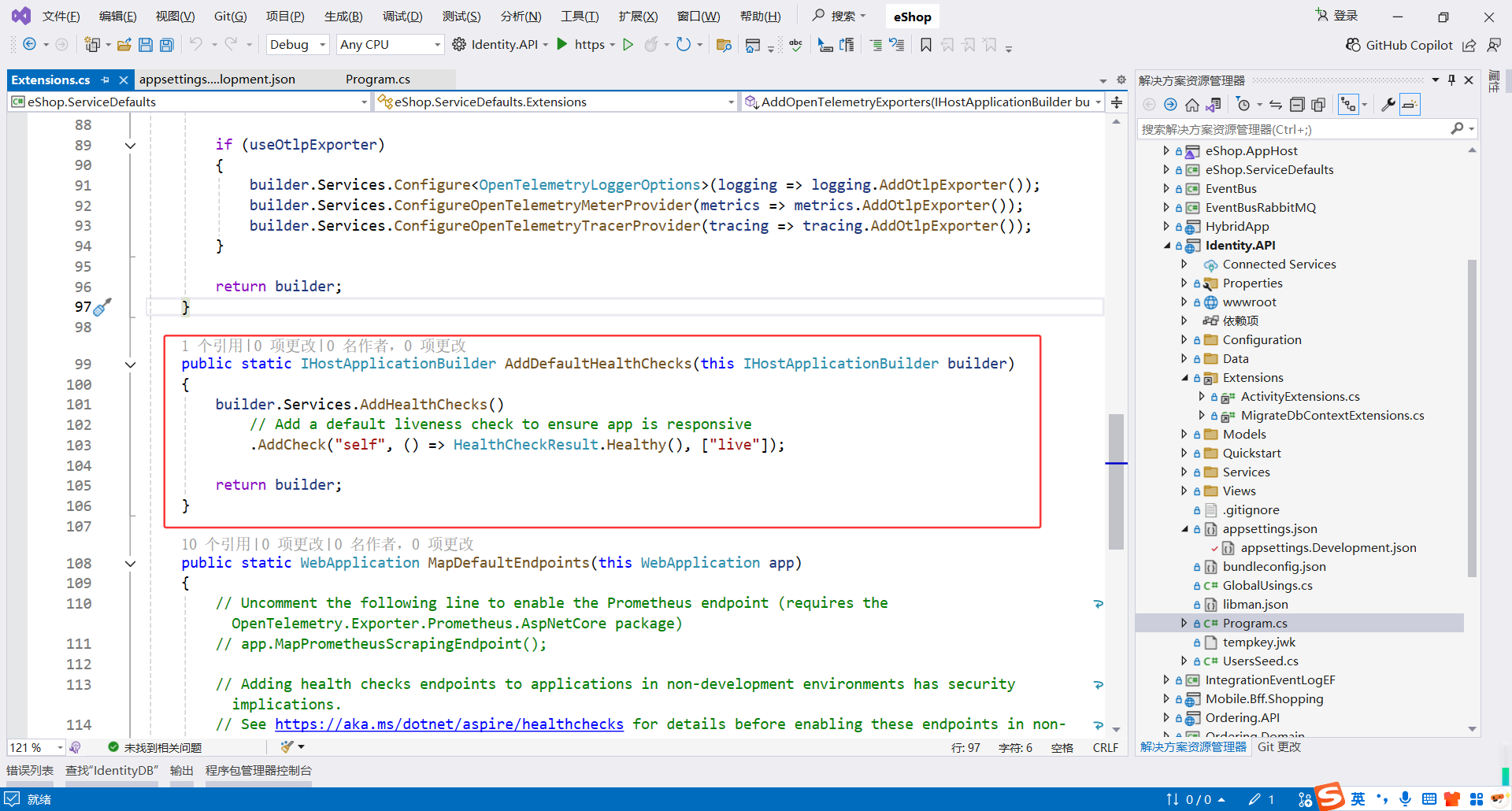Click the Save All toolbar icon

coord(166,45)
